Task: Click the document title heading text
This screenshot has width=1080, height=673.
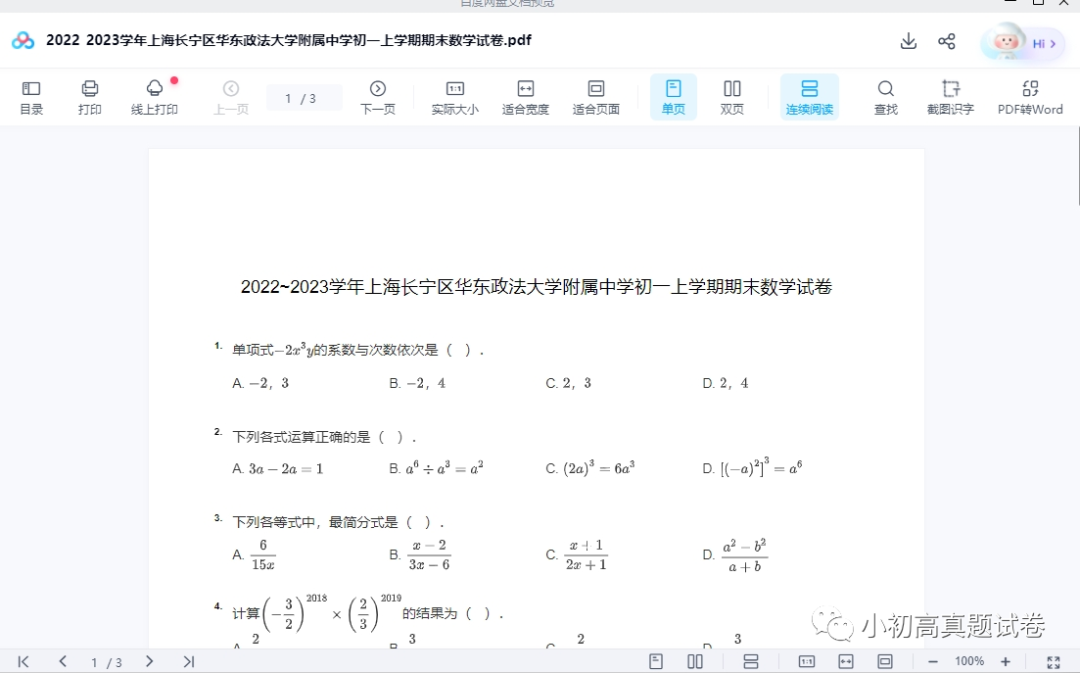Action: tap(537, 287)
